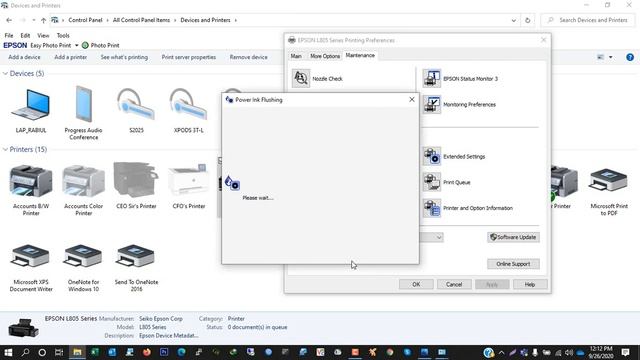This screenshot has height=360, width=640.
Task: Open the Edit menu
Action: (x=25, y=36)
